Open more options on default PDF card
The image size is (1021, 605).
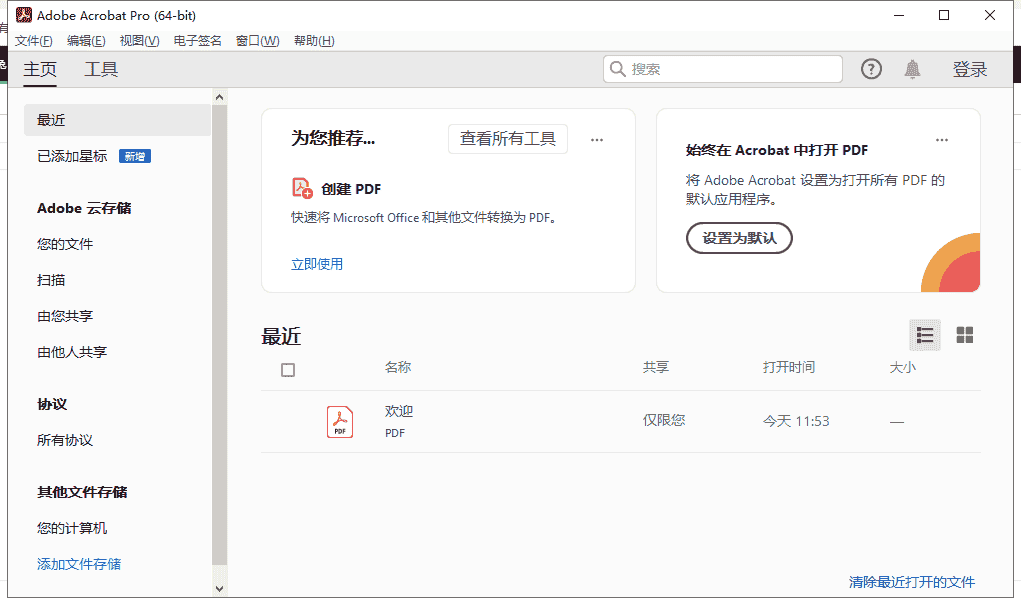point(941,140)
